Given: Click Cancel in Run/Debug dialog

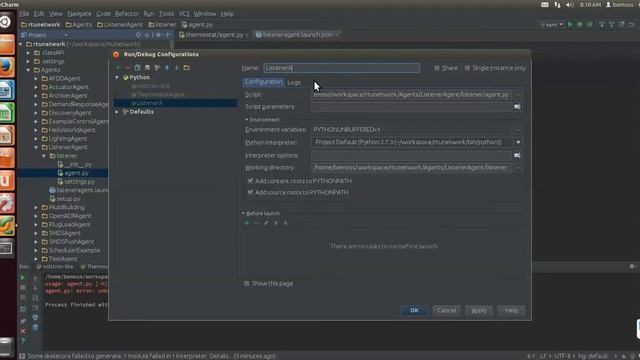Looking at the screenshot, I should coord(447,310).
